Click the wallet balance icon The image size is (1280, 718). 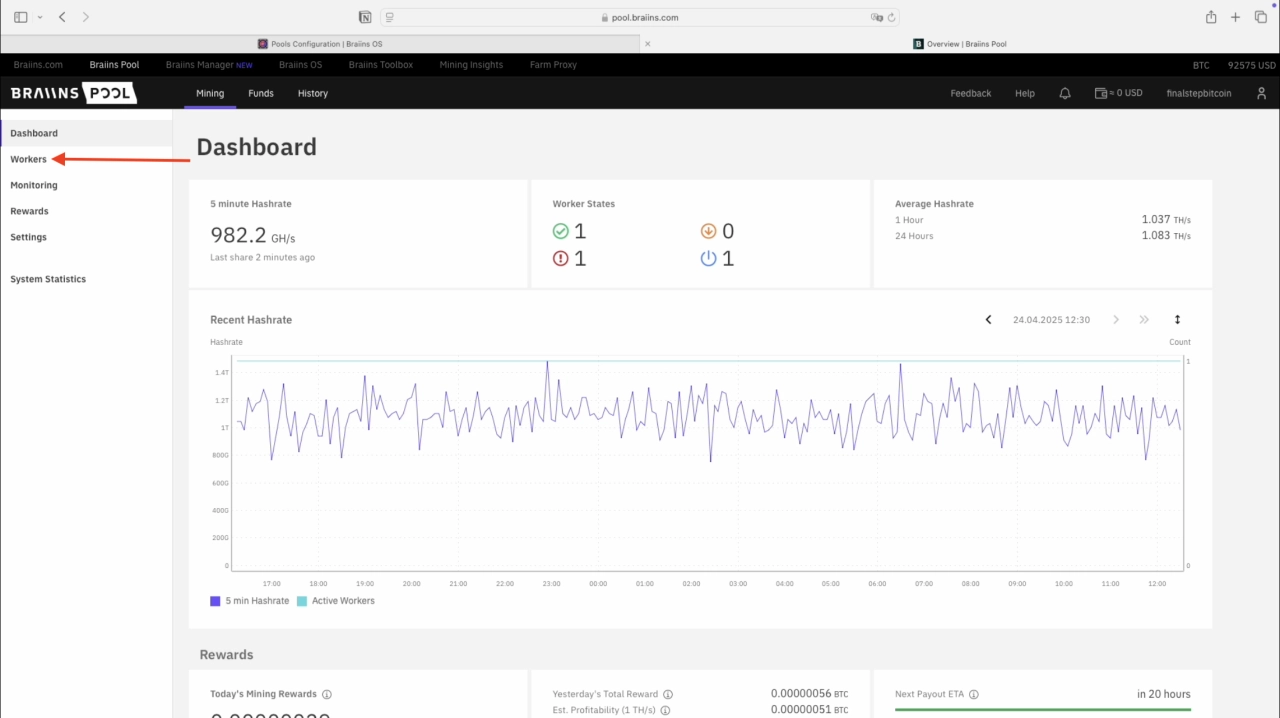click(1100, 93)
